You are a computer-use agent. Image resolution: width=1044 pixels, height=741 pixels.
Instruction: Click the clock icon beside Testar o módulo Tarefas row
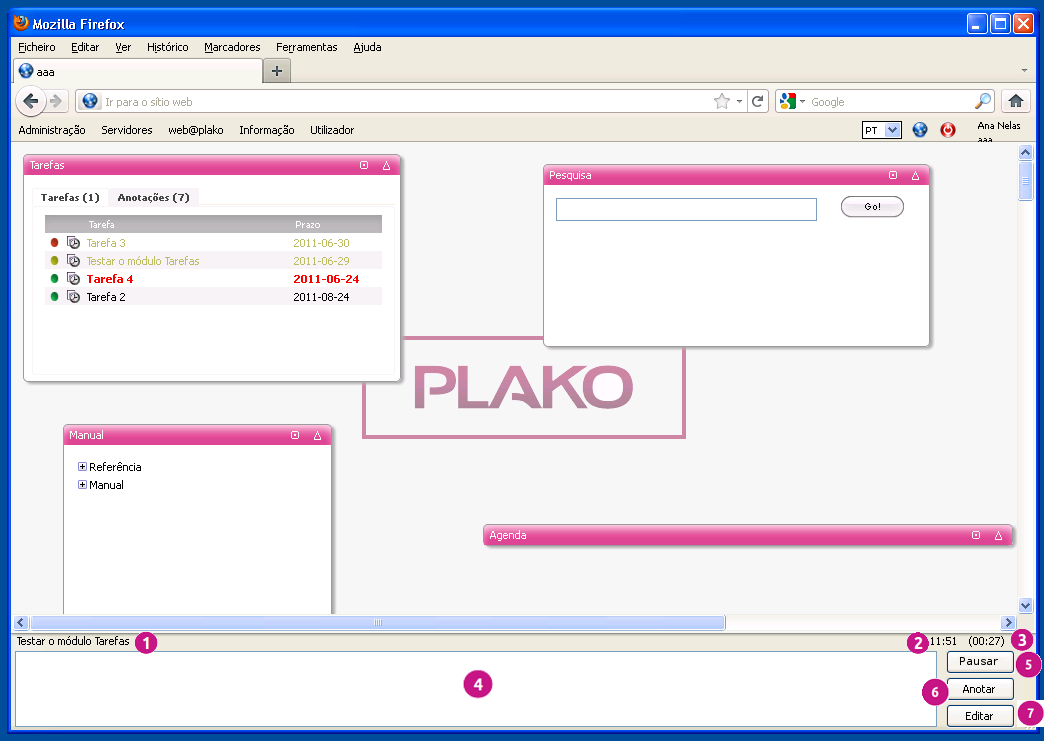click(x=73, y=261)
